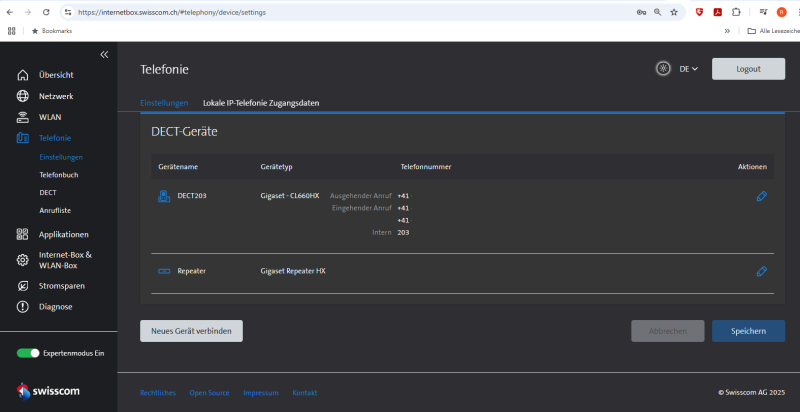Click the Logout button
Viewport: 800px width, 412px height.
point(748,69)
